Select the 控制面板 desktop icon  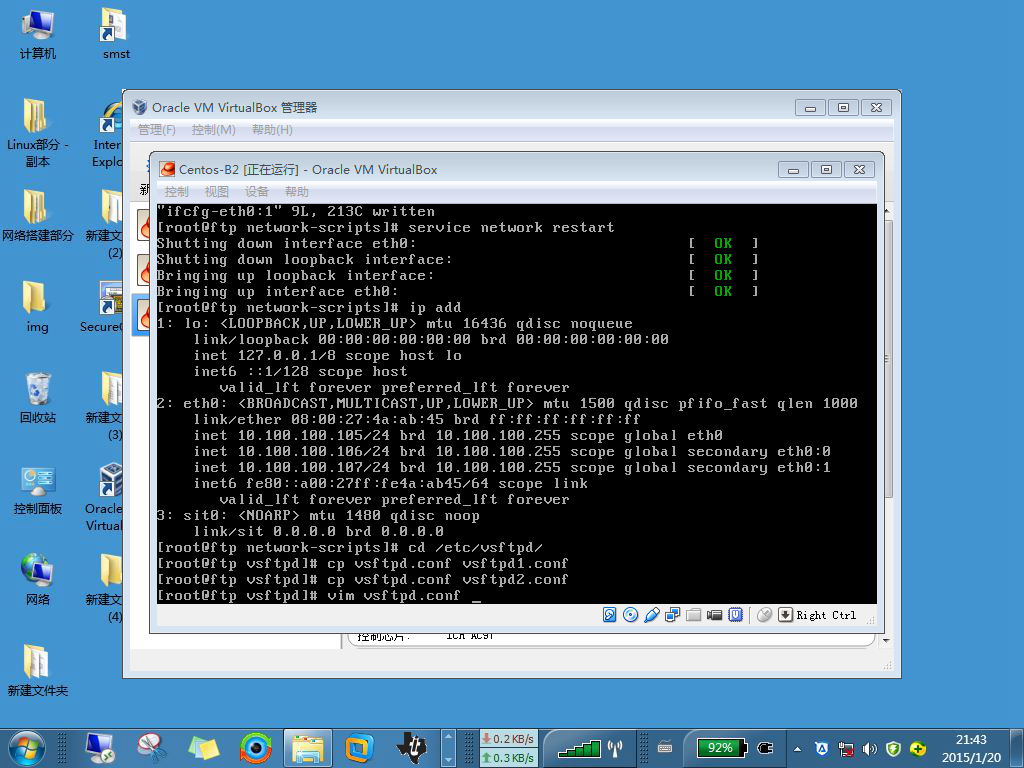click(38, 488)
